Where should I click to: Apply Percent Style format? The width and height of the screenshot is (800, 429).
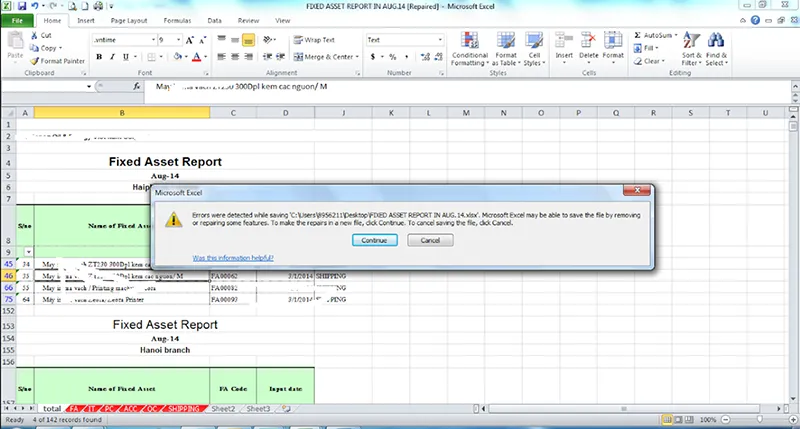click(x=392, y=57)
